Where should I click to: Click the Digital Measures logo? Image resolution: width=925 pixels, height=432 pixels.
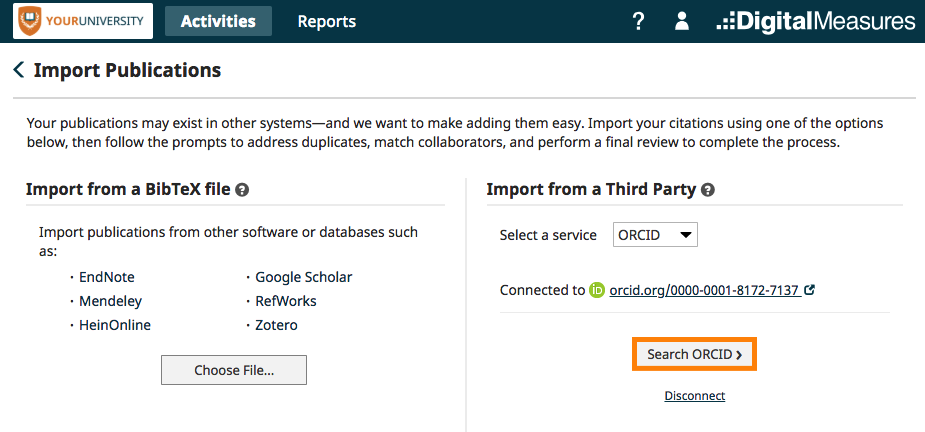click(x=816, y=22)
